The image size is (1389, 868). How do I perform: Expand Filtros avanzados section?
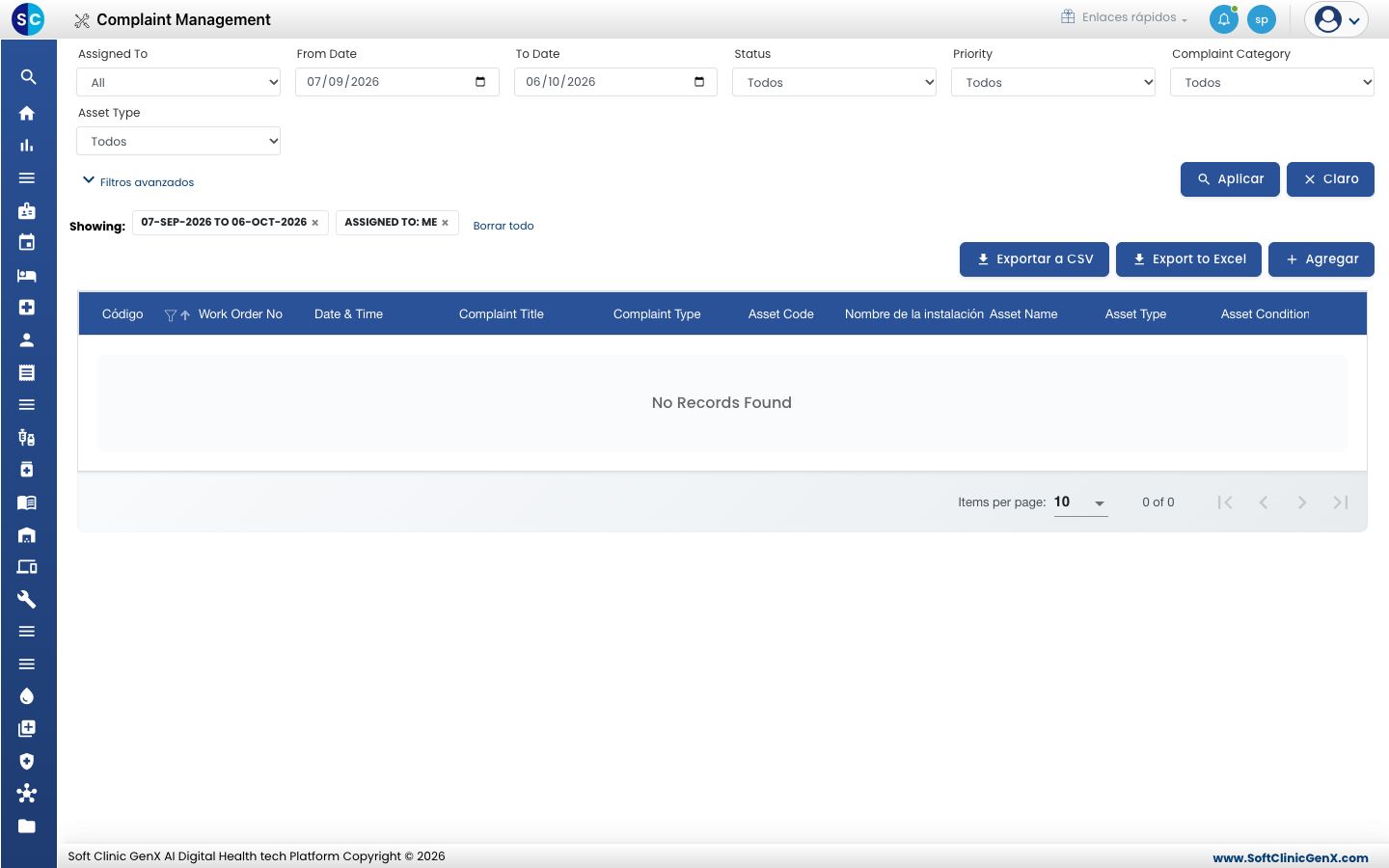point(139,181)
